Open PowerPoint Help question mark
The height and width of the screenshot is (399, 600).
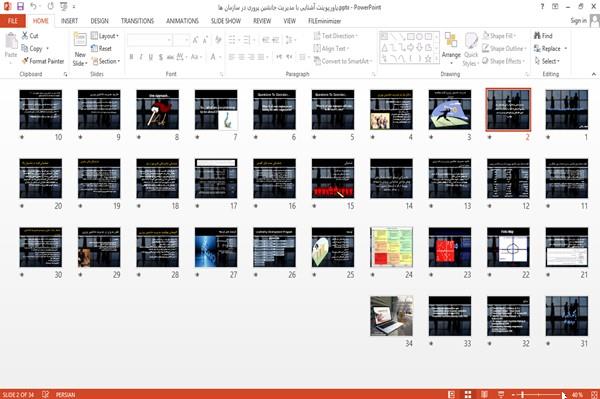click(542, 7)
